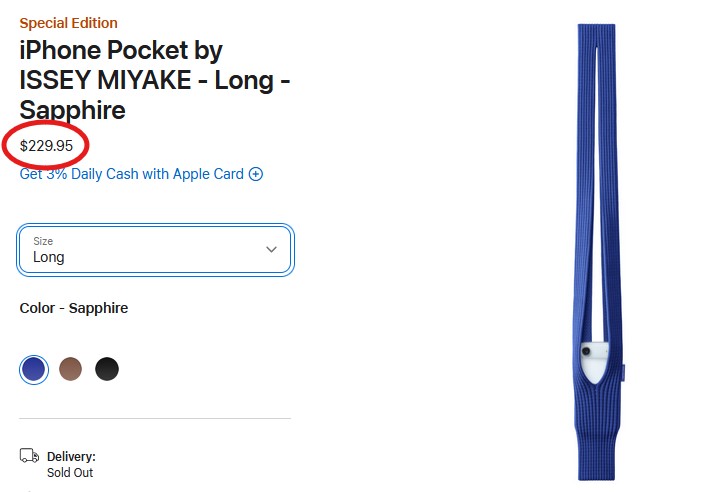719x492 pixels.
Task: Open the Size dropdown
Action: 155,250
